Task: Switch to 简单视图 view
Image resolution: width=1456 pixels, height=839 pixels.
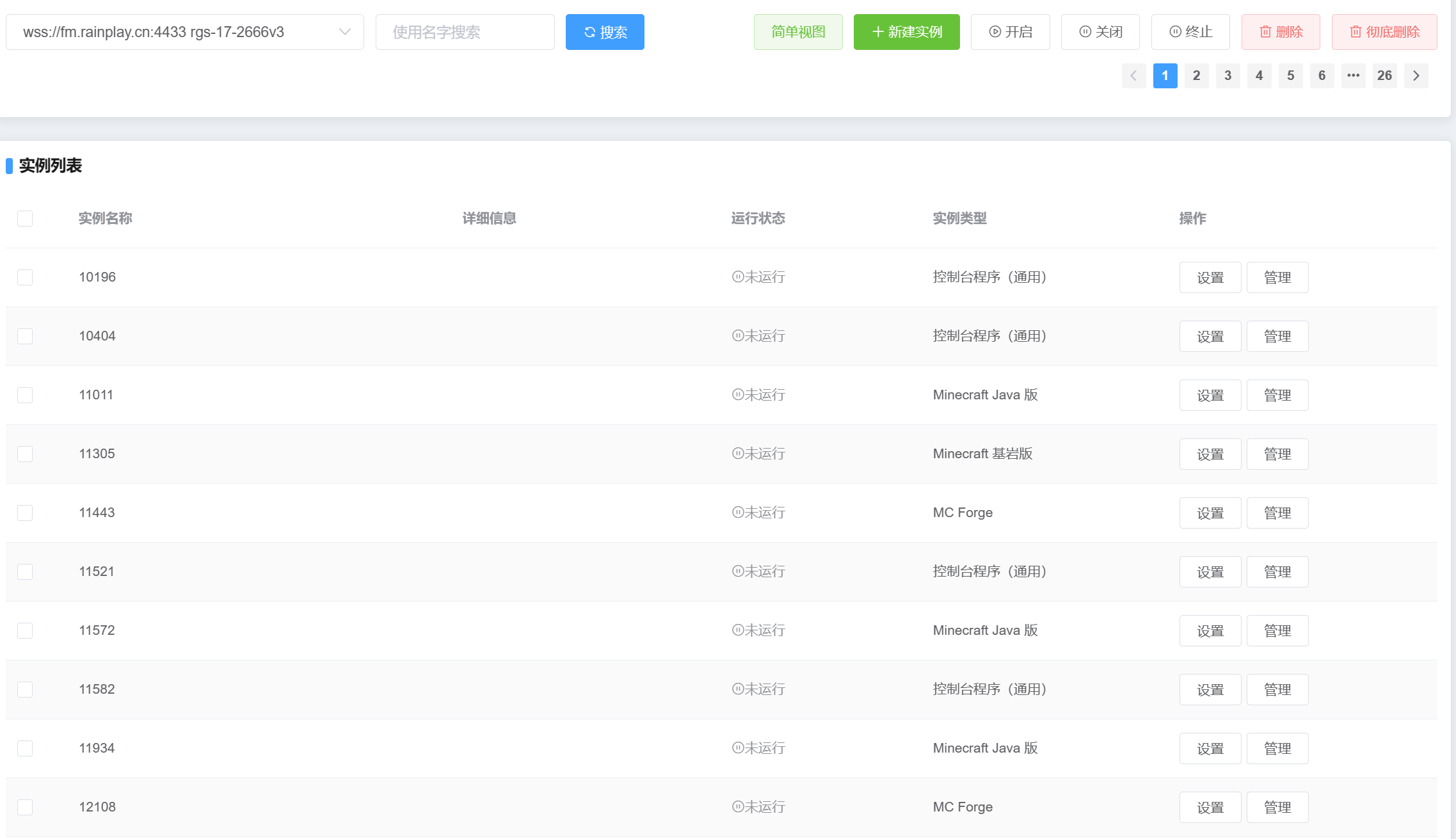Action: click(798, 31)
